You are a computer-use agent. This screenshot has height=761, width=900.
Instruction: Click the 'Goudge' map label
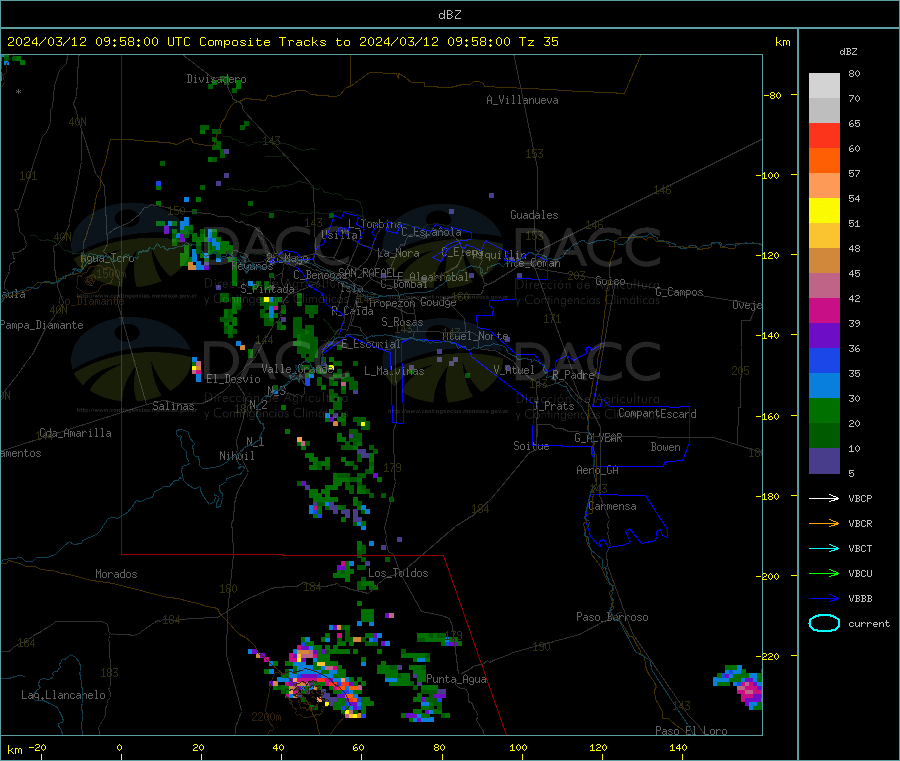pos(438,302)
